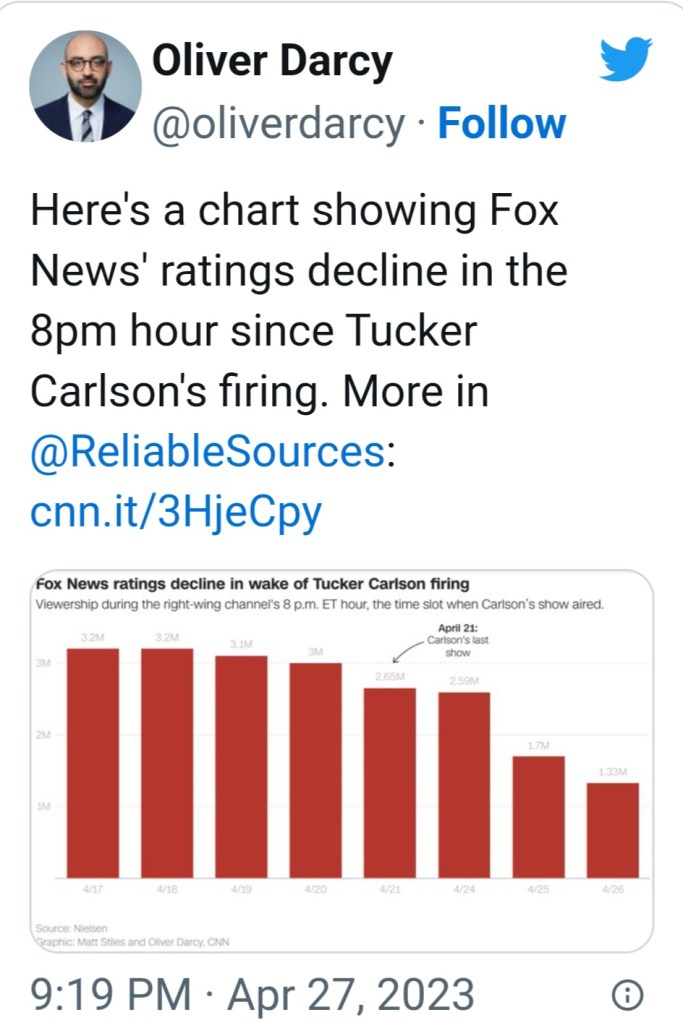
Task: Click the red bar for 4/18
Action: coord(167,763)
